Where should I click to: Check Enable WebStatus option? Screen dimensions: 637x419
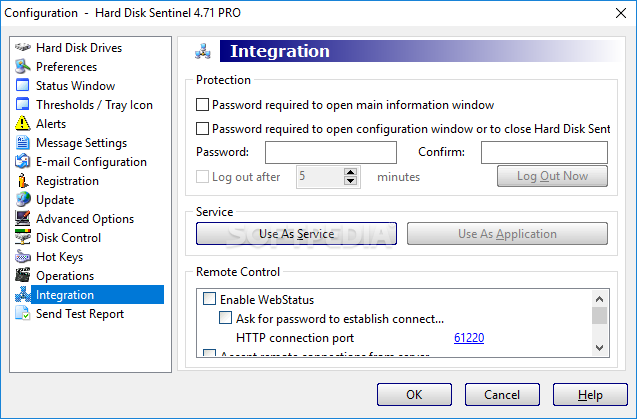tap(209, 299)
